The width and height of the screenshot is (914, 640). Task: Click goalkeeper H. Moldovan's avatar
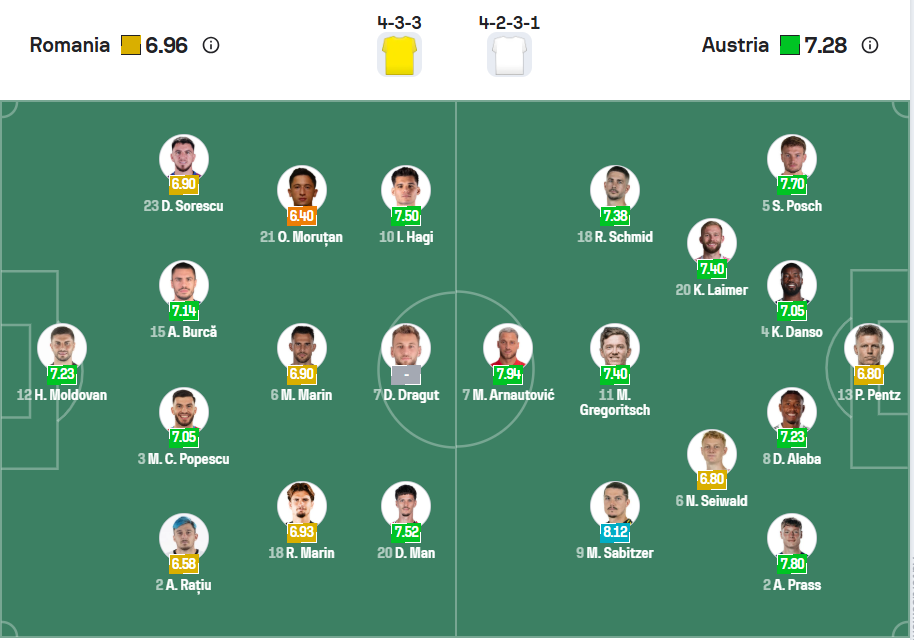coord(62,347)
